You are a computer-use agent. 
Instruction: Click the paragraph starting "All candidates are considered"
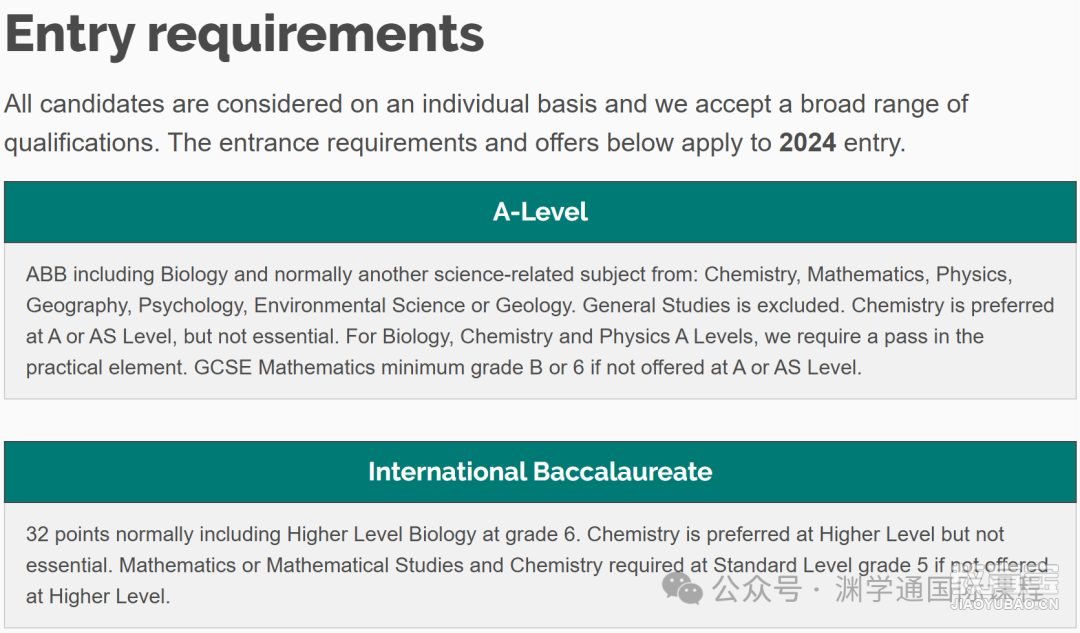pos(486,123)
